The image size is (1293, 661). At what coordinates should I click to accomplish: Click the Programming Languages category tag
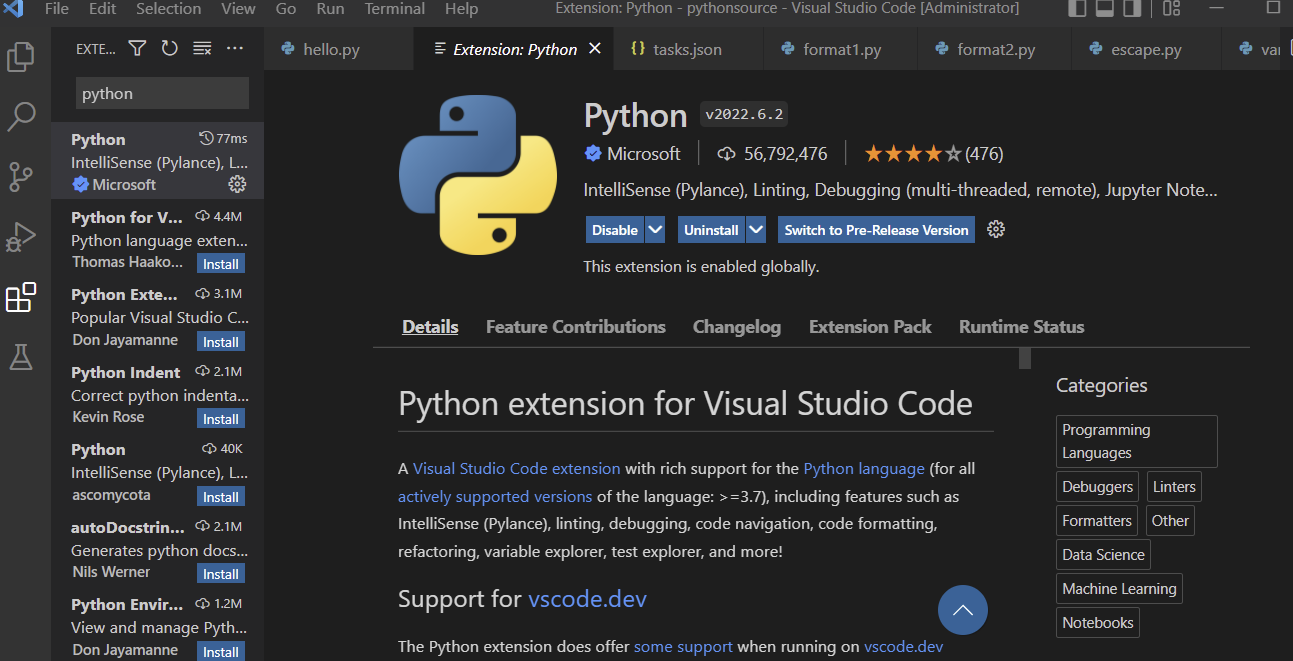pyautogui.click(x=1137, y=441)
